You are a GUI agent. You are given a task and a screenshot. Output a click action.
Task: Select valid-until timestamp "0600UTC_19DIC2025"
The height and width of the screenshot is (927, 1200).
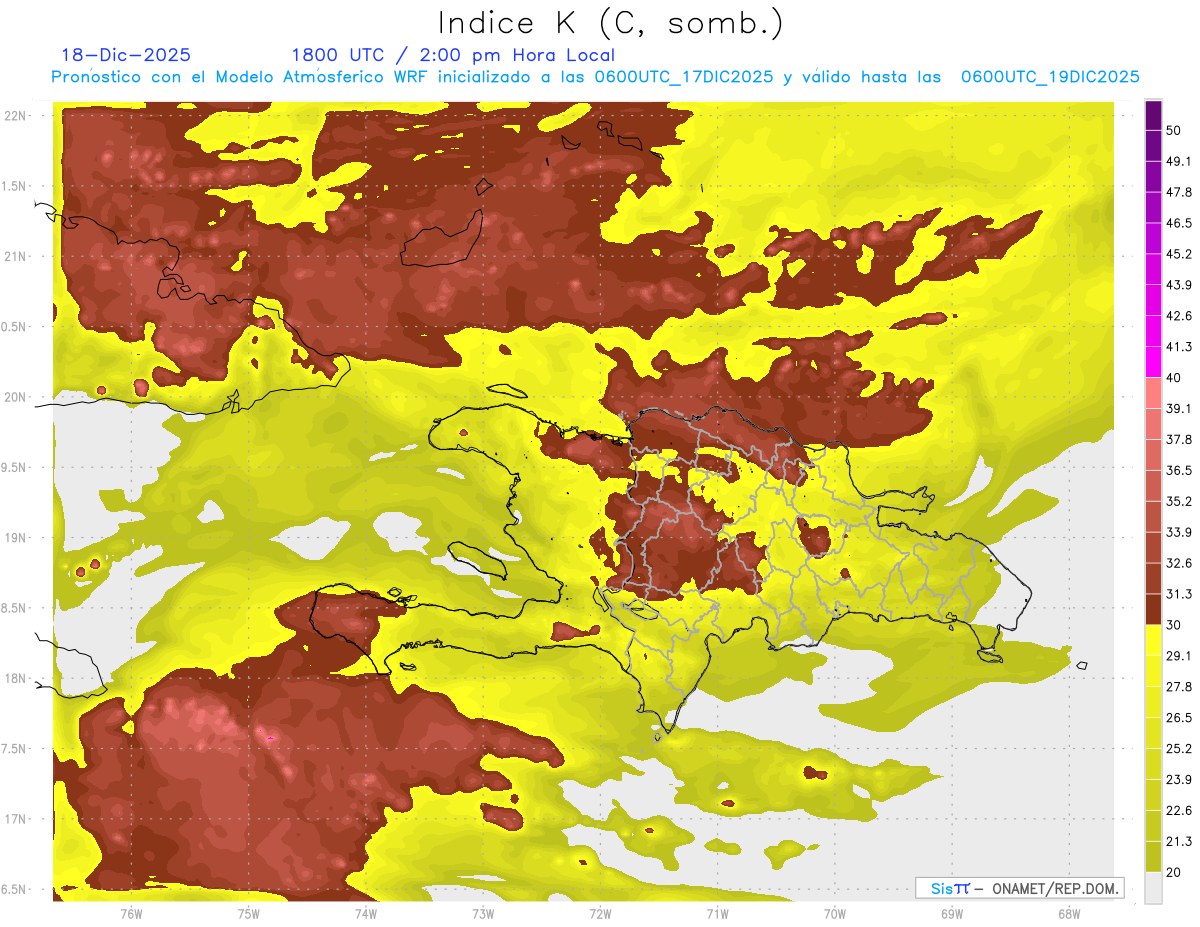[x=1050, y=77]
